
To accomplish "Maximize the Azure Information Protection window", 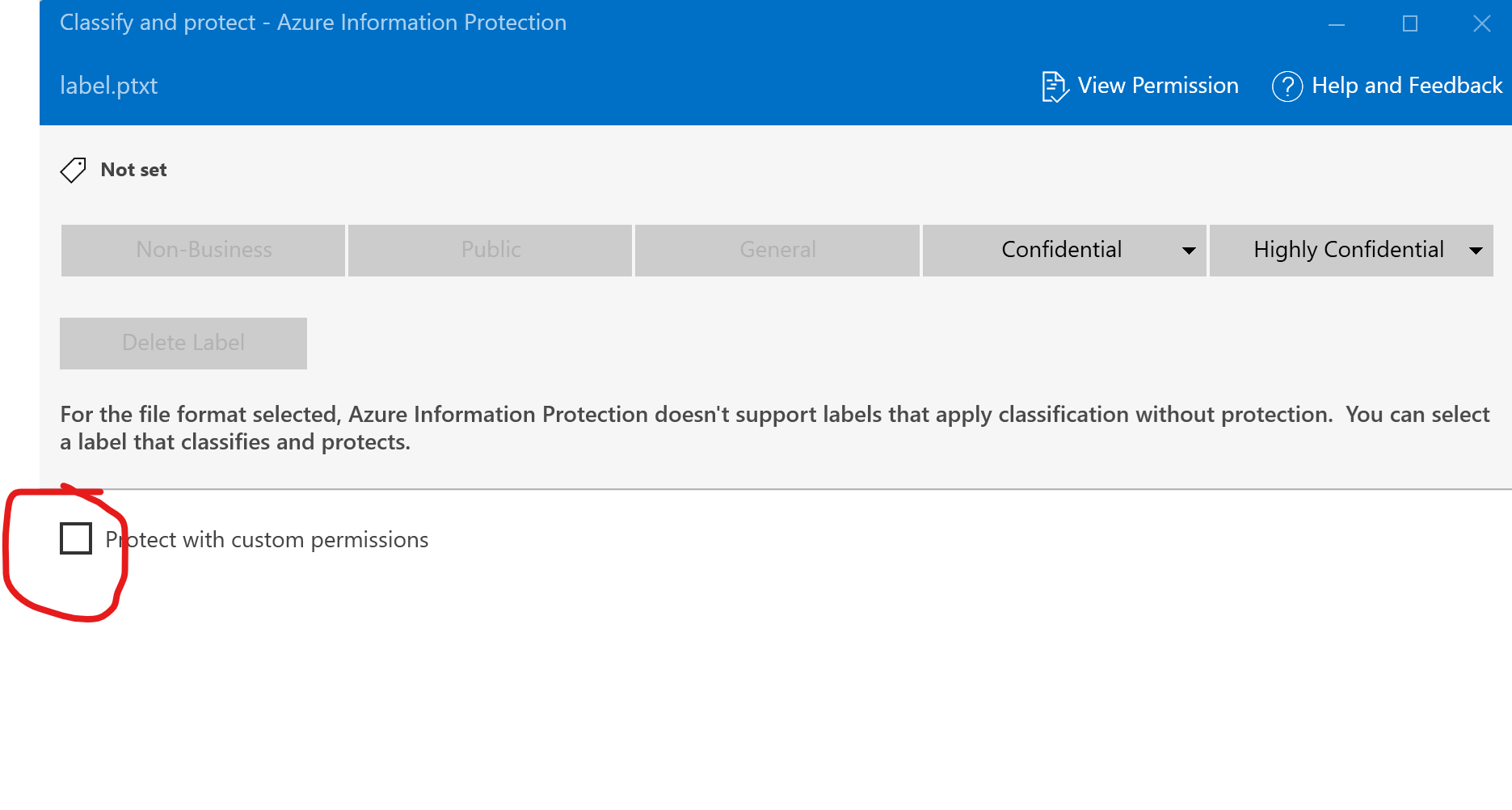I will 1410,24.
